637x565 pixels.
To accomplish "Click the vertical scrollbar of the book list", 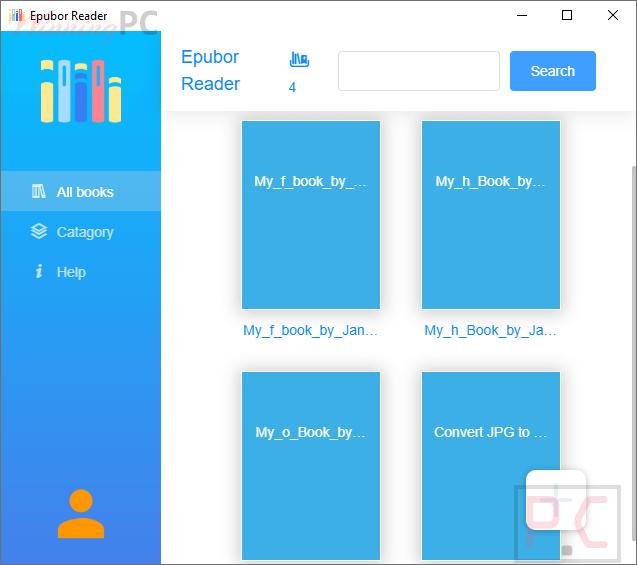I will tap(634, 353).
